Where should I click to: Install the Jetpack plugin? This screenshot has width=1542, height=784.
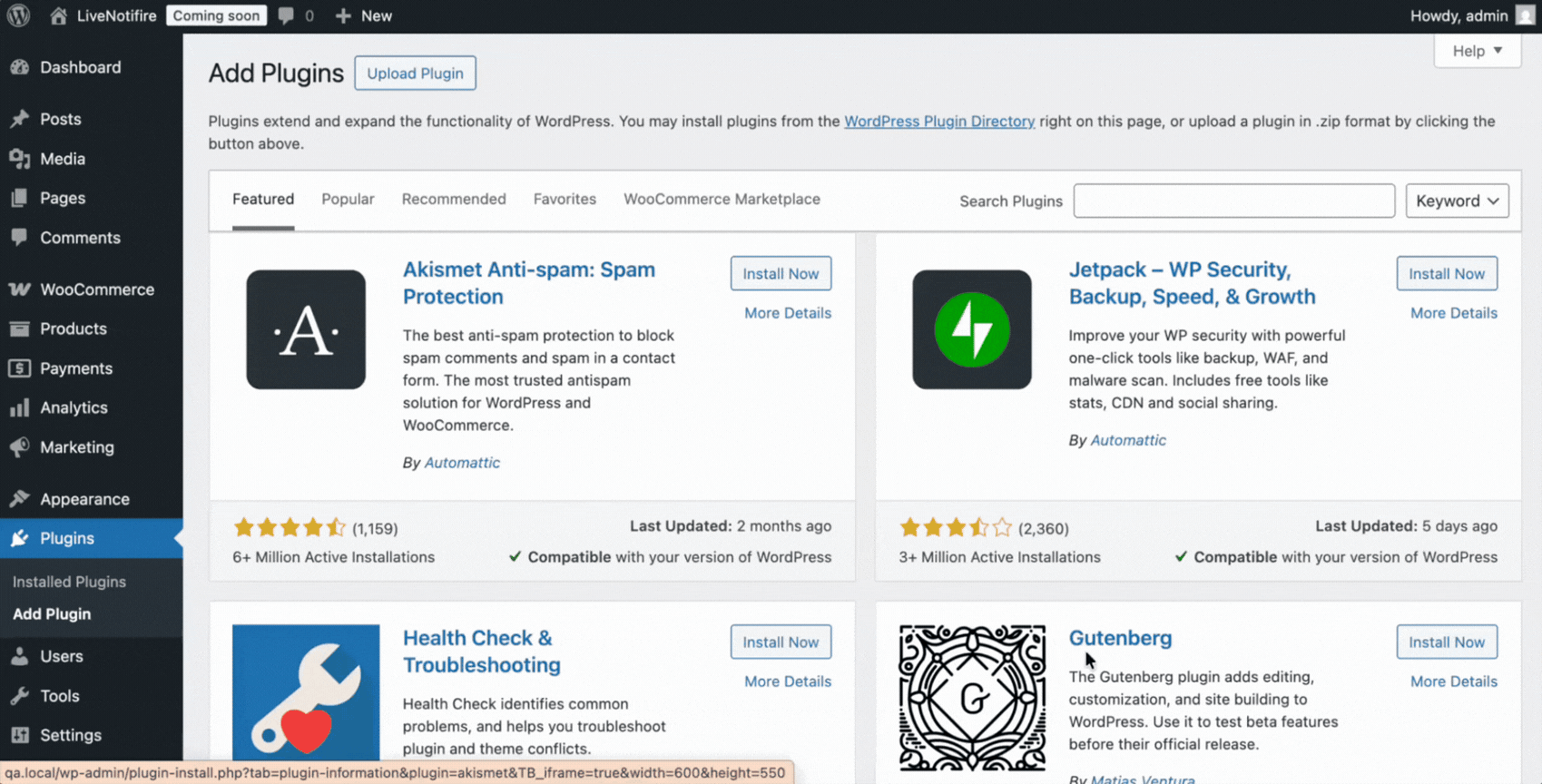[x=1447, y=273]
